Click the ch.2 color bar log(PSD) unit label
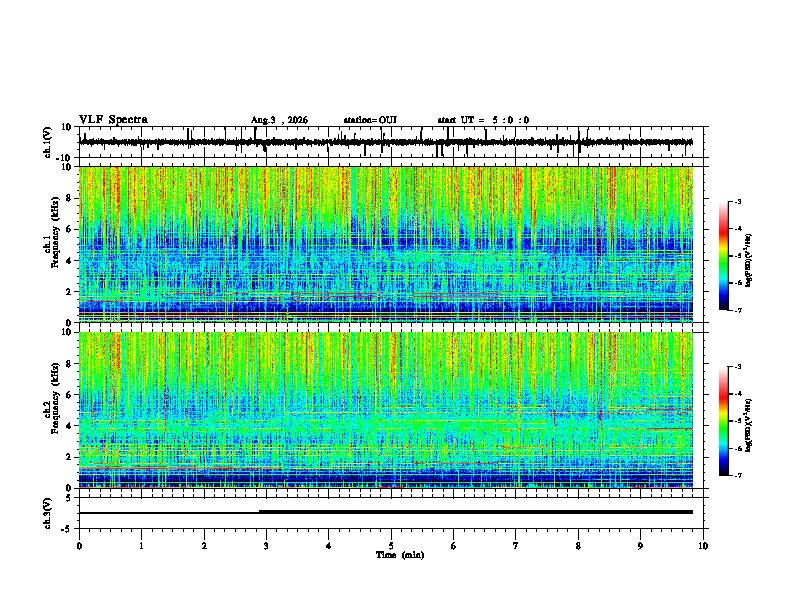 click(x=749, y=426)
